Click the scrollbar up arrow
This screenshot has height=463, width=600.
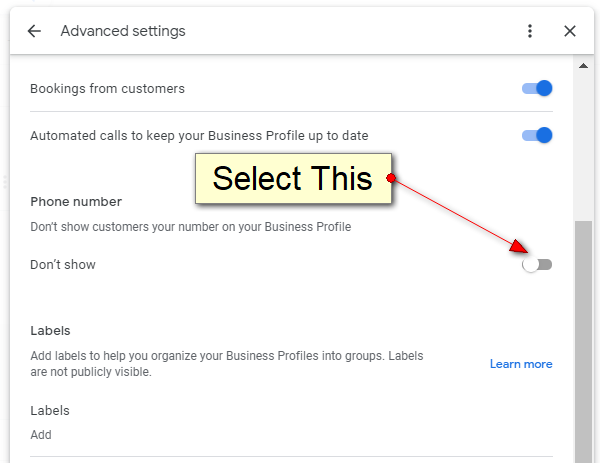click(x=583, y=66)
